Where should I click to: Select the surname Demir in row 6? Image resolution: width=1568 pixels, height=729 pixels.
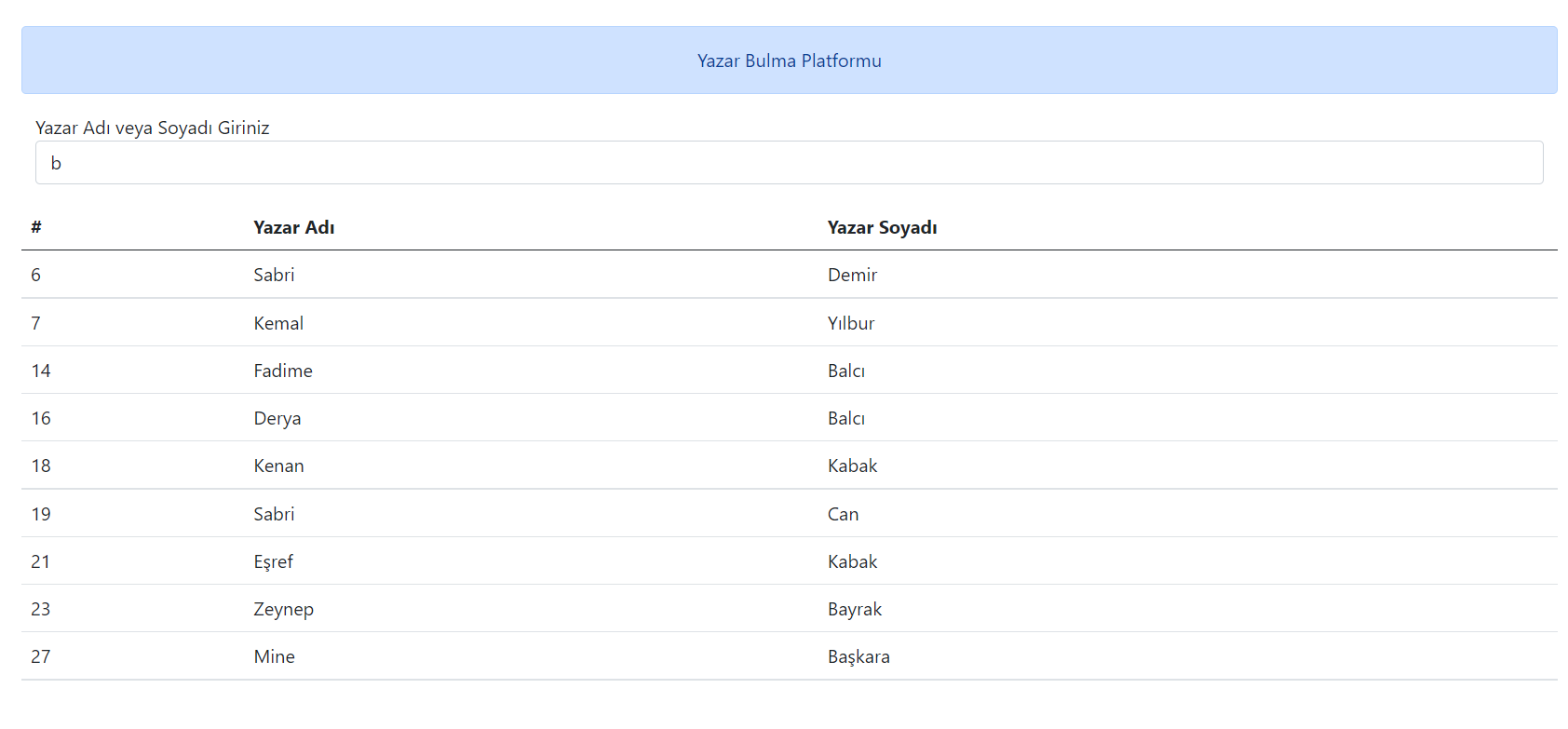[x=852, y=275]
